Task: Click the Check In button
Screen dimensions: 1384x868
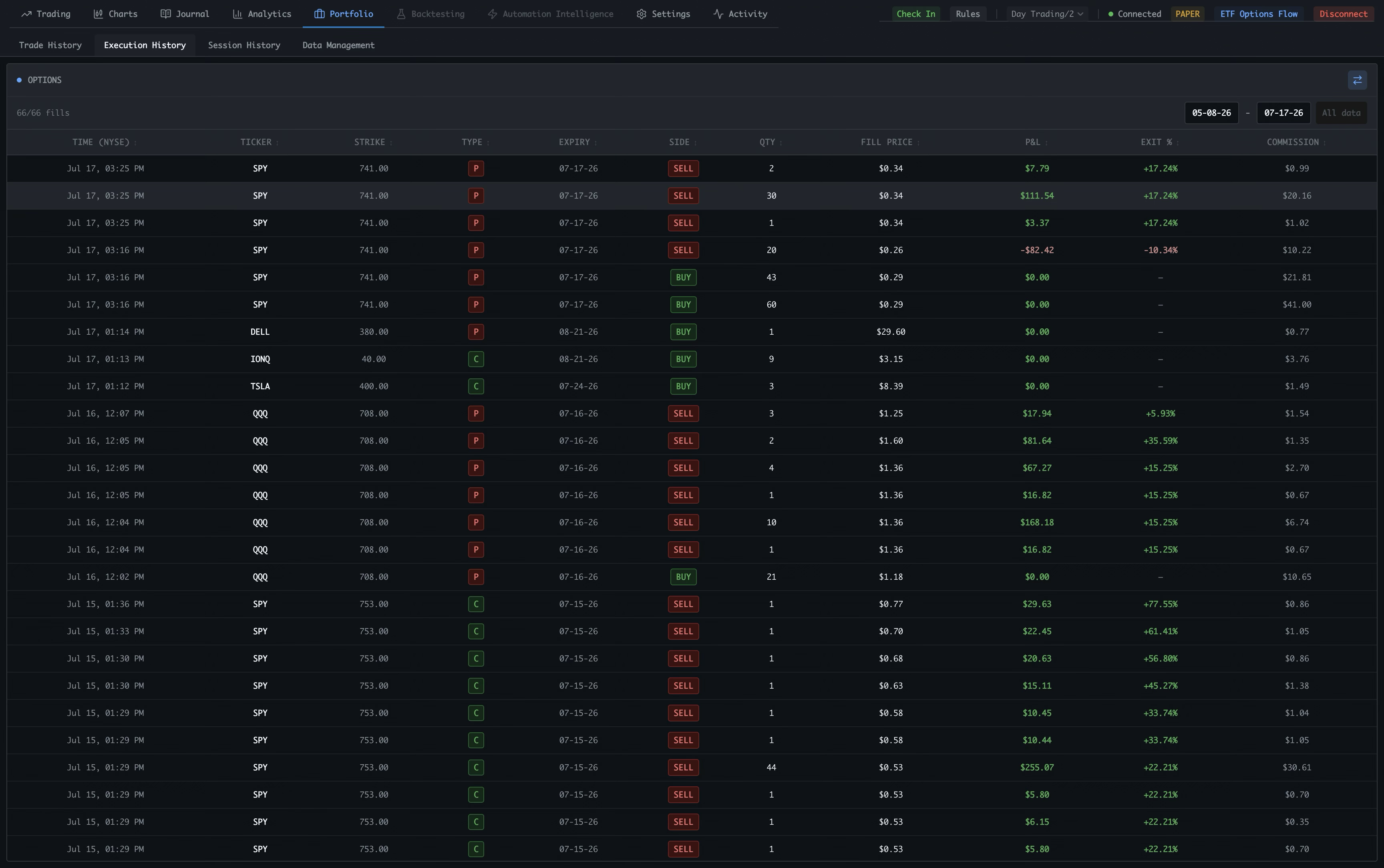Action: (915, 14)
